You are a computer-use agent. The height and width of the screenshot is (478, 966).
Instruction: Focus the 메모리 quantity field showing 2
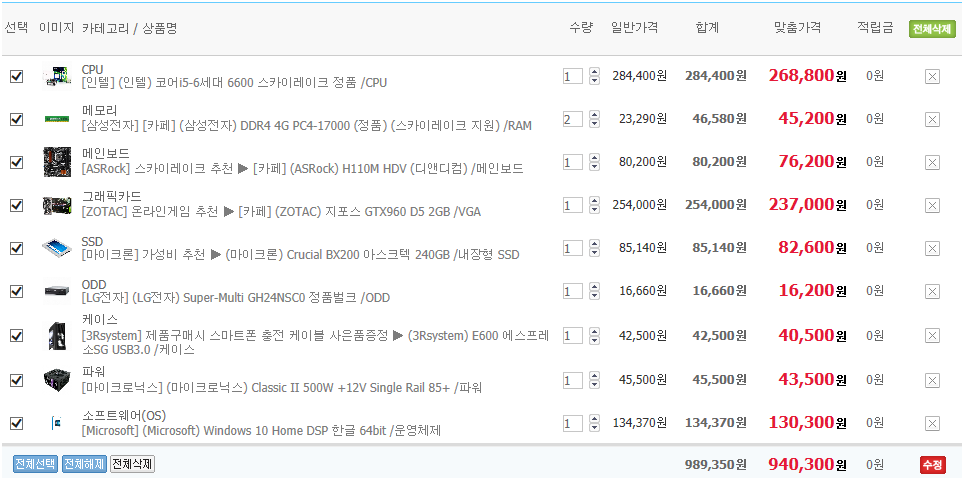click(x=572, y=119)
